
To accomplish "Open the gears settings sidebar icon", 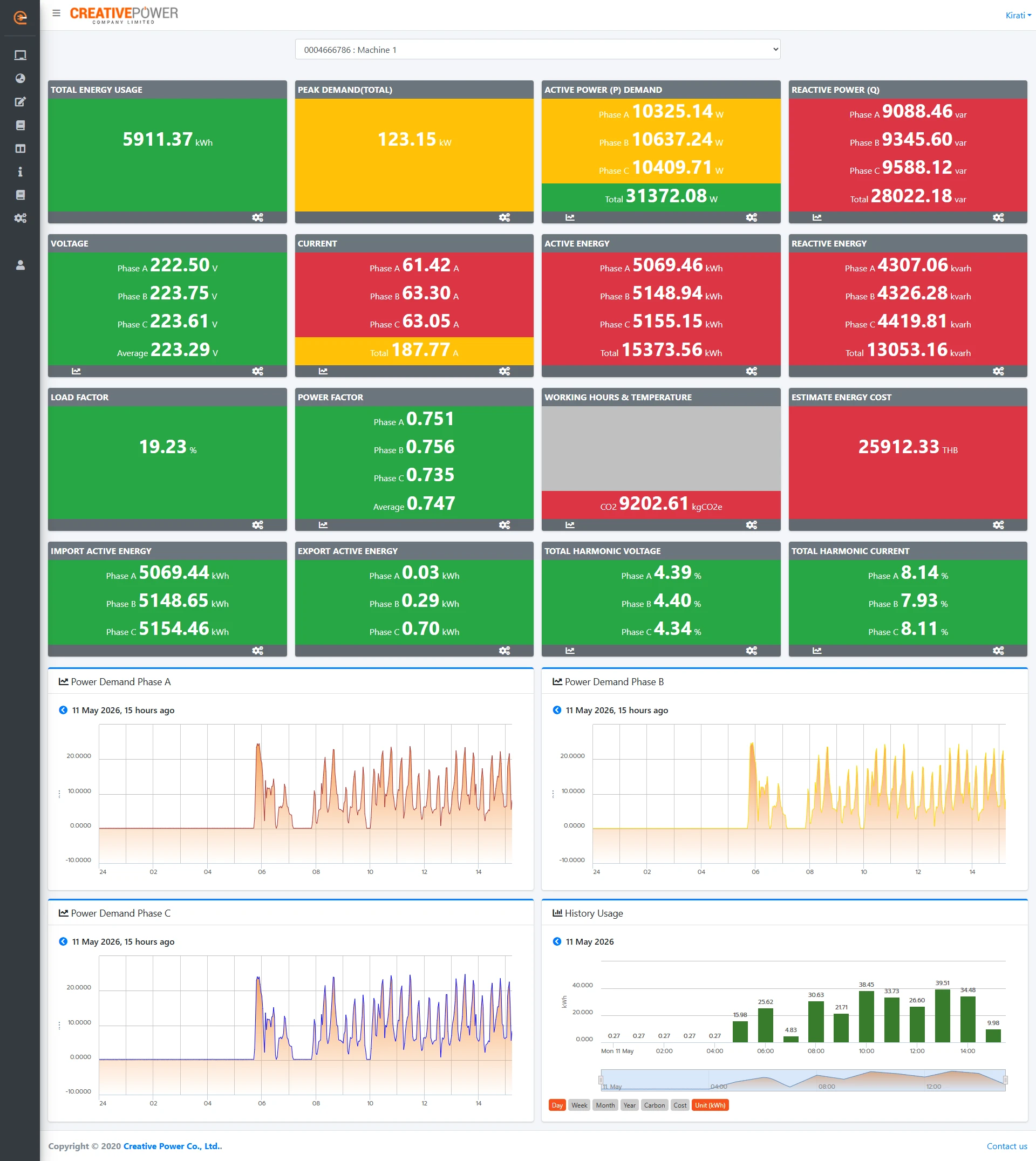I will [21, 218].
